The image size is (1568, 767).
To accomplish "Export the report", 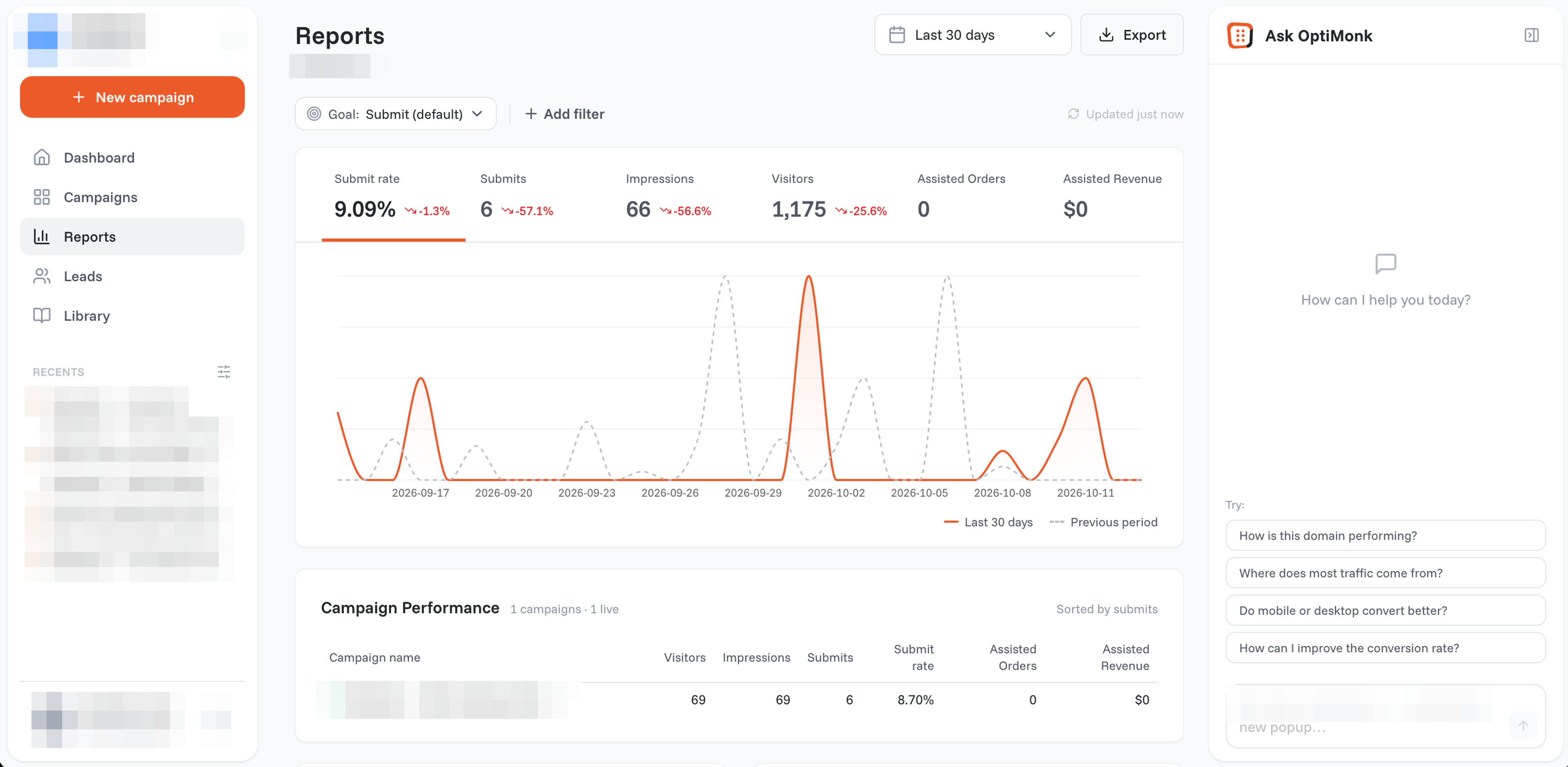I will [x=1131, y=35].
